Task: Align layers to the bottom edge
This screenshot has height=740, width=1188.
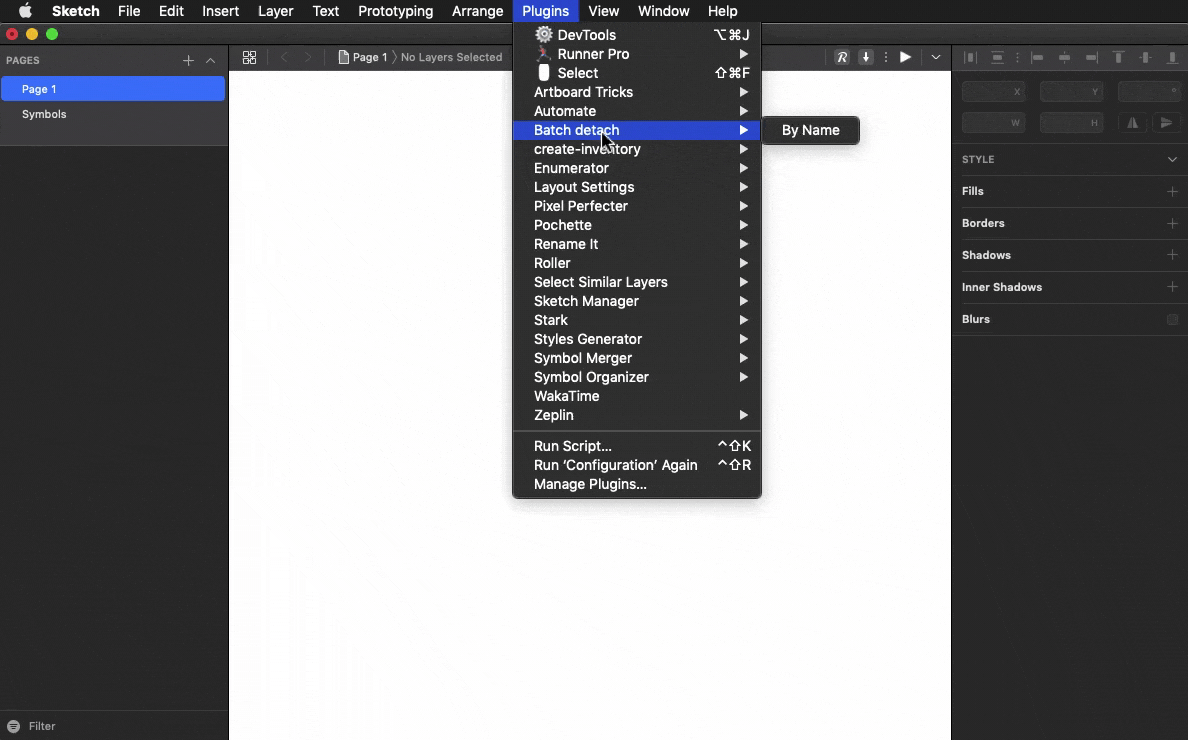Action: 1172,58
